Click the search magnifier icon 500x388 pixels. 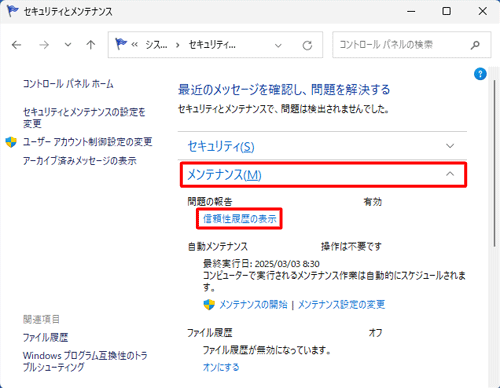475,45
